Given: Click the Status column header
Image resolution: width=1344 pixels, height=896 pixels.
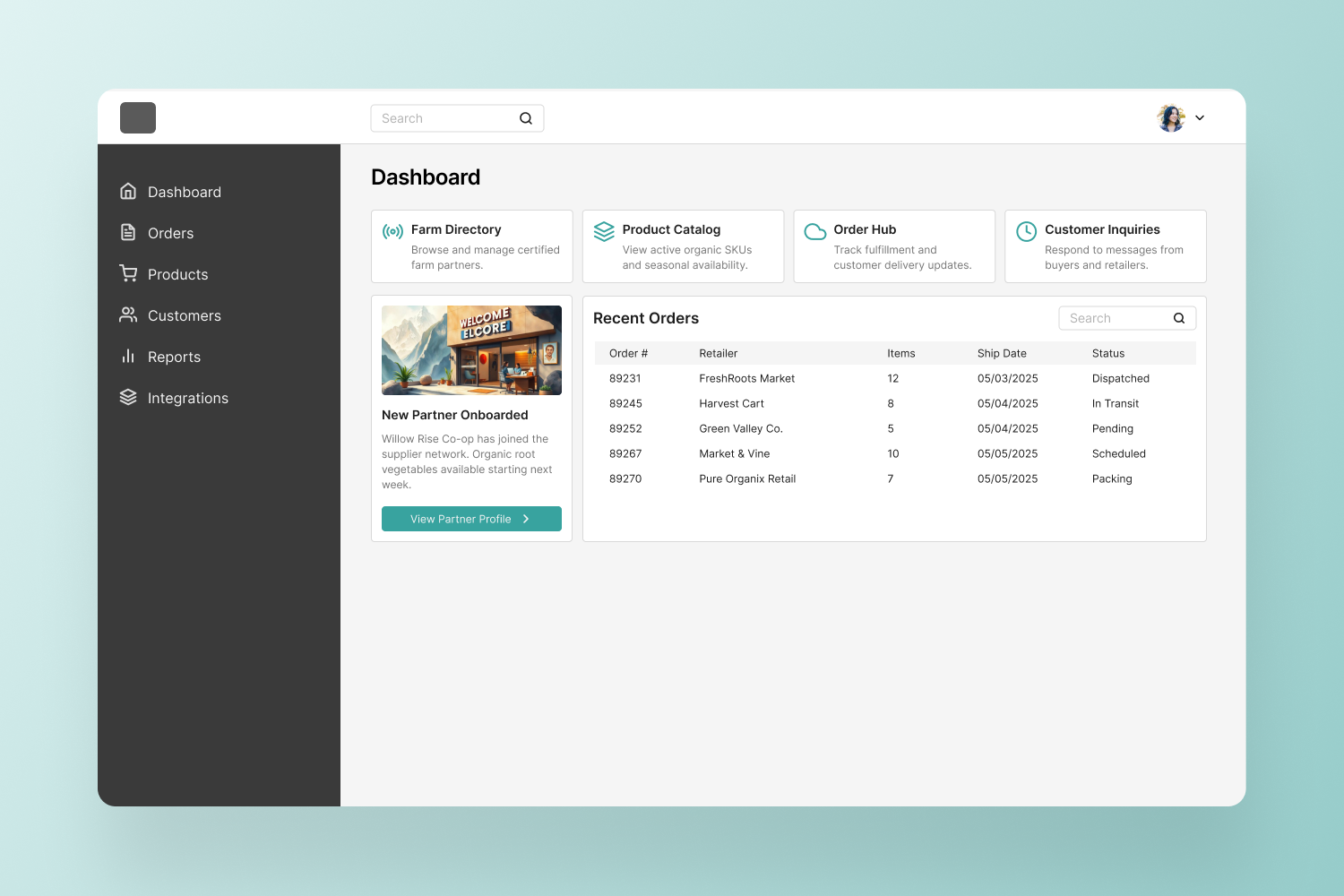Looking at the screenshot, I should coord(1108,353).
